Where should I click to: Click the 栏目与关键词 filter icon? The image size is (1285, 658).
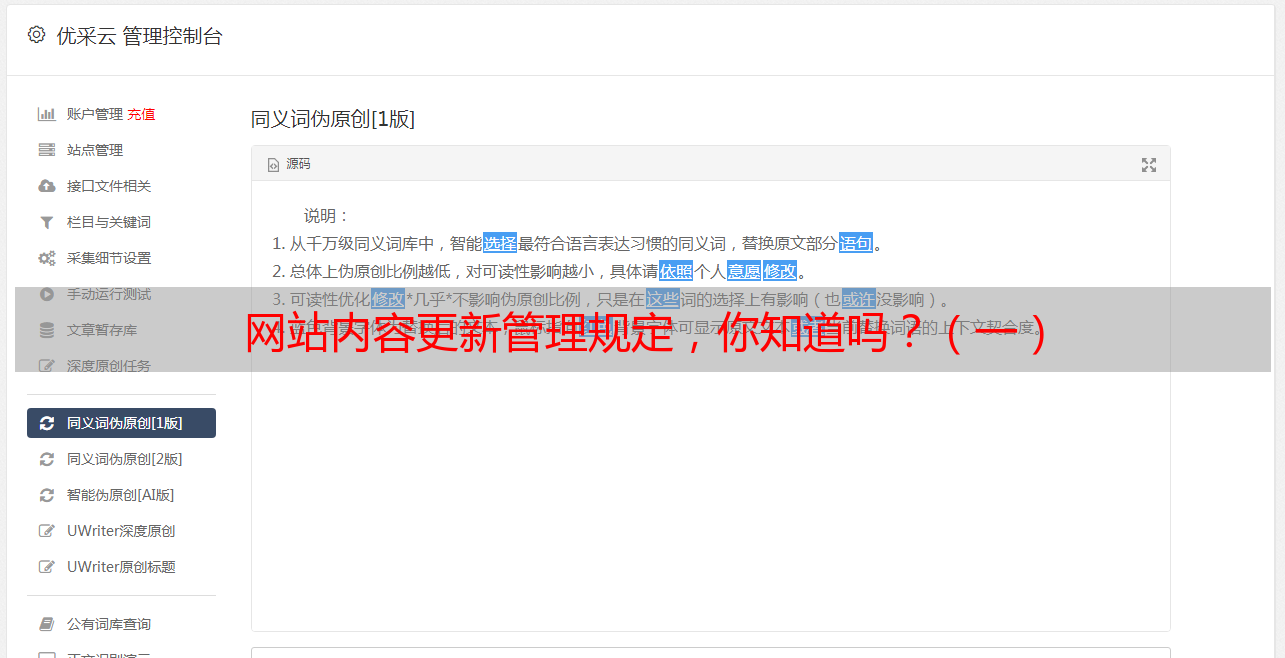pyautogui.click(x=46, y=222)
